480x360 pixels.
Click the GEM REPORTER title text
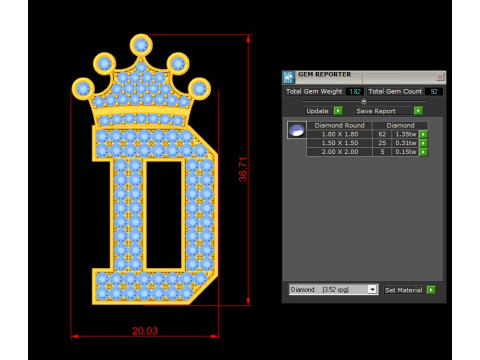pos(324,74)
